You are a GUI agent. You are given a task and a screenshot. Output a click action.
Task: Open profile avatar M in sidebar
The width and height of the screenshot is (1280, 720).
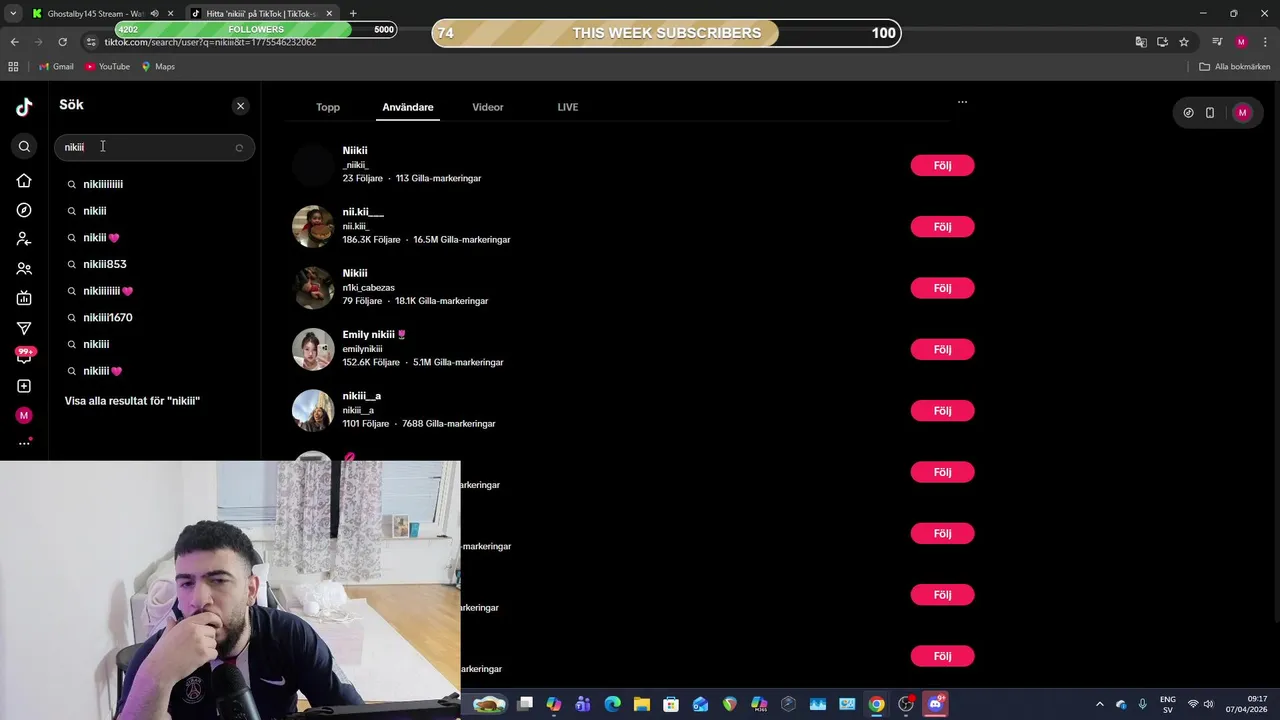pyautogui.click(x=24, y=415)
